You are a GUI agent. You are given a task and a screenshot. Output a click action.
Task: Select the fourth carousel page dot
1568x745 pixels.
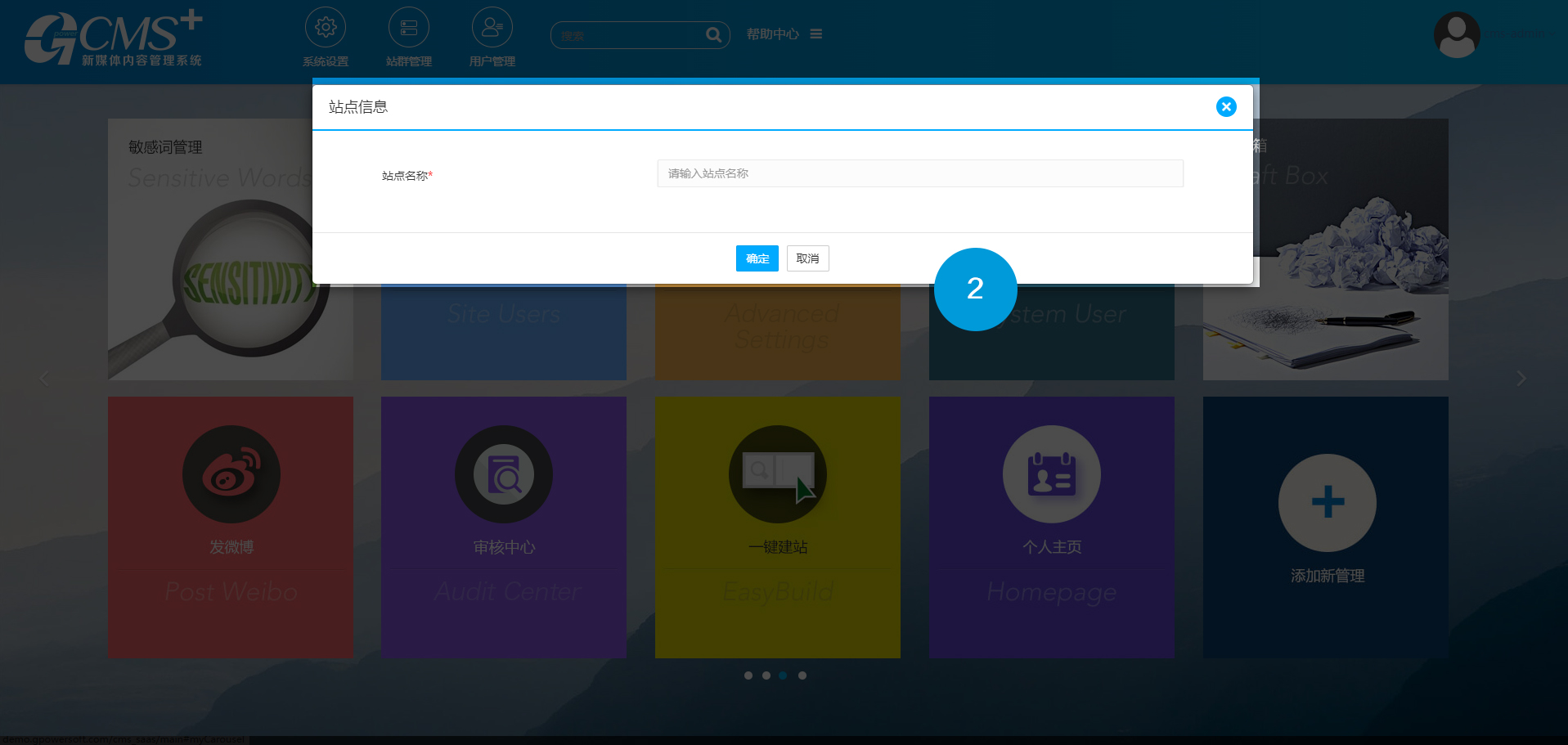(802, 675)
